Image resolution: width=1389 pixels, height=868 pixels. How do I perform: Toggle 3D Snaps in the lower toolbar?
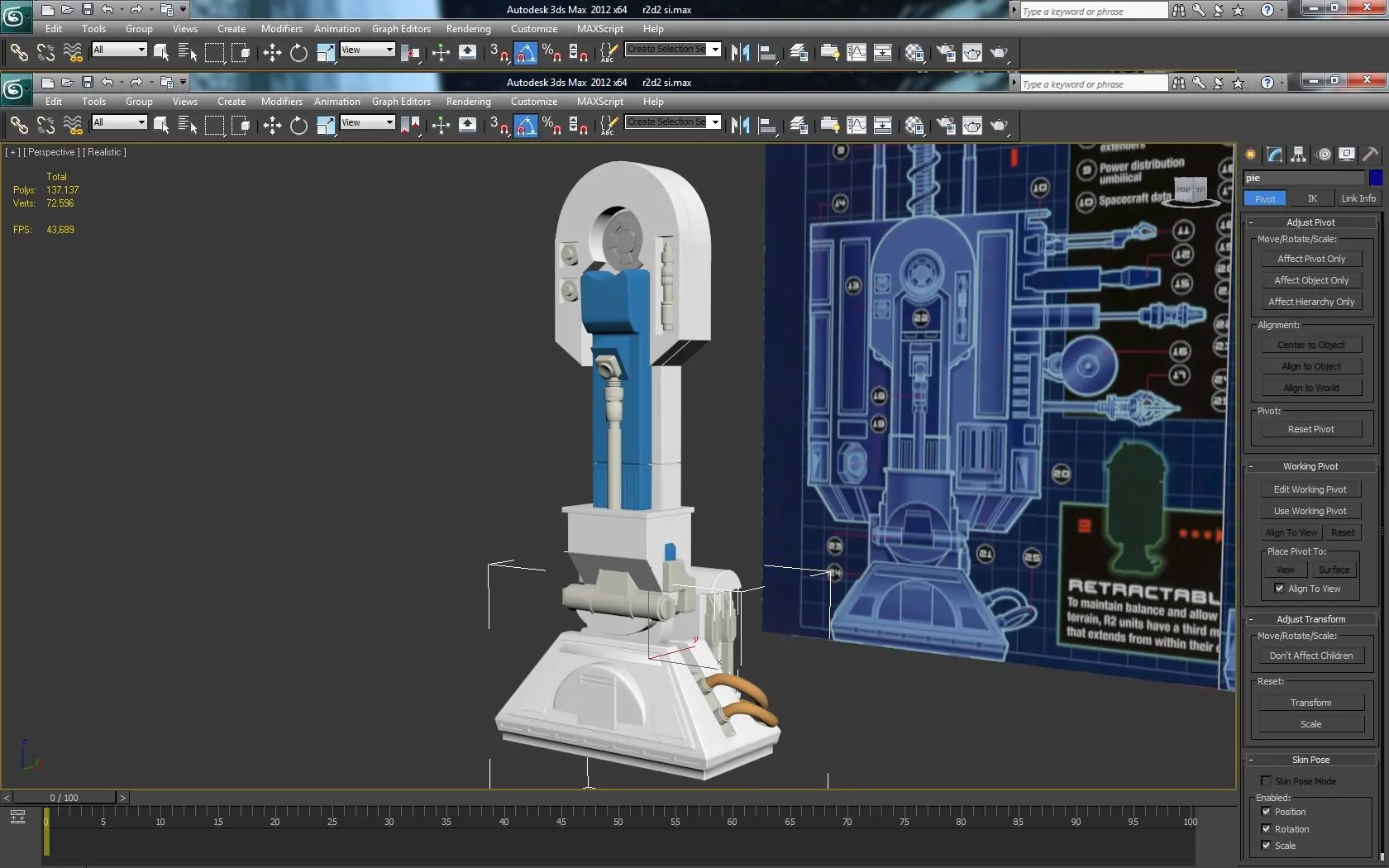[x=499, y=126]
